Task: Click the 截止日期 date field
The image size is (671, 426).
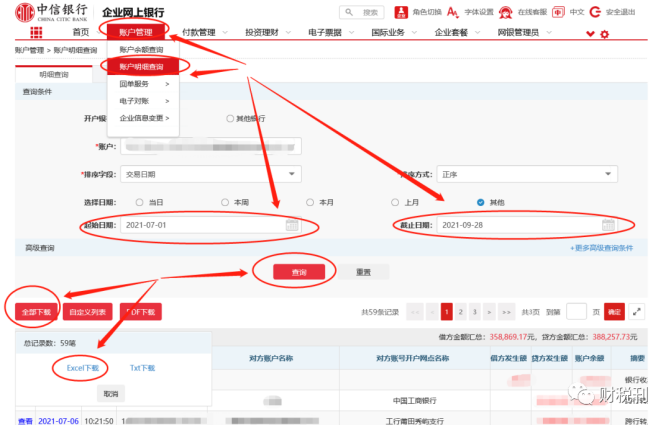Action: point(527,225)
